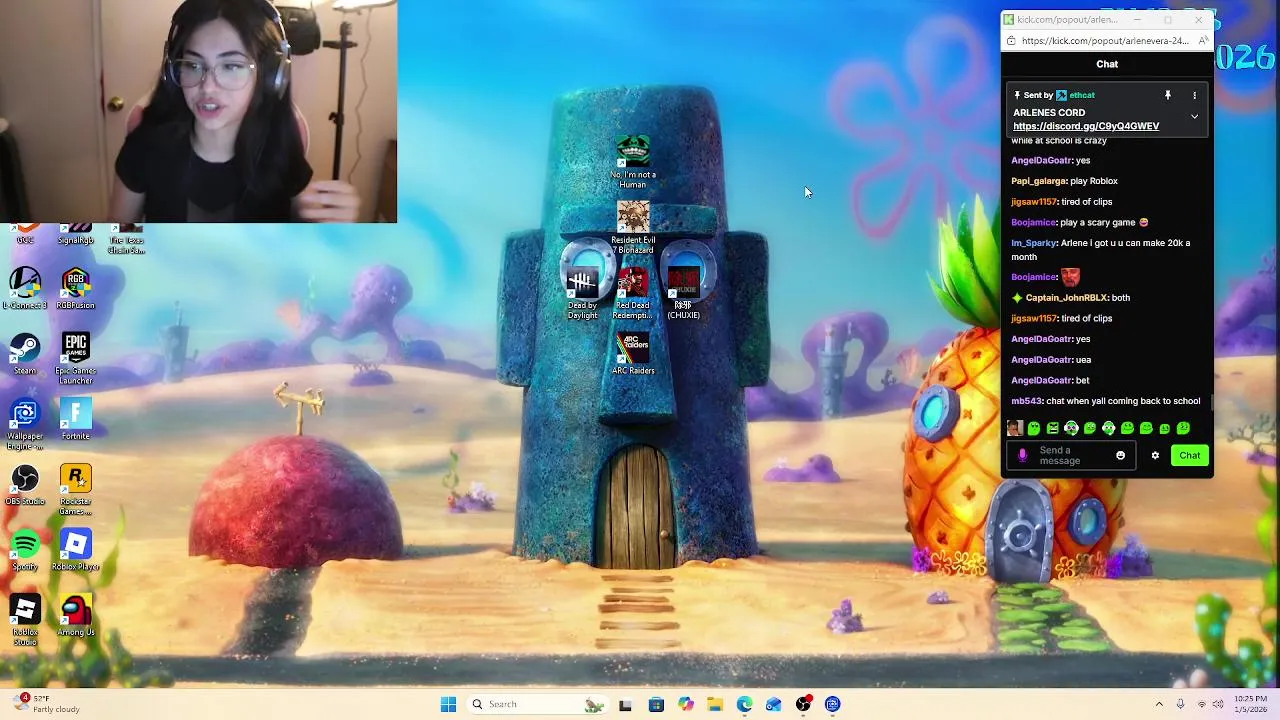Click Captain_JohnRBLX username in chat

point(1066,298)
